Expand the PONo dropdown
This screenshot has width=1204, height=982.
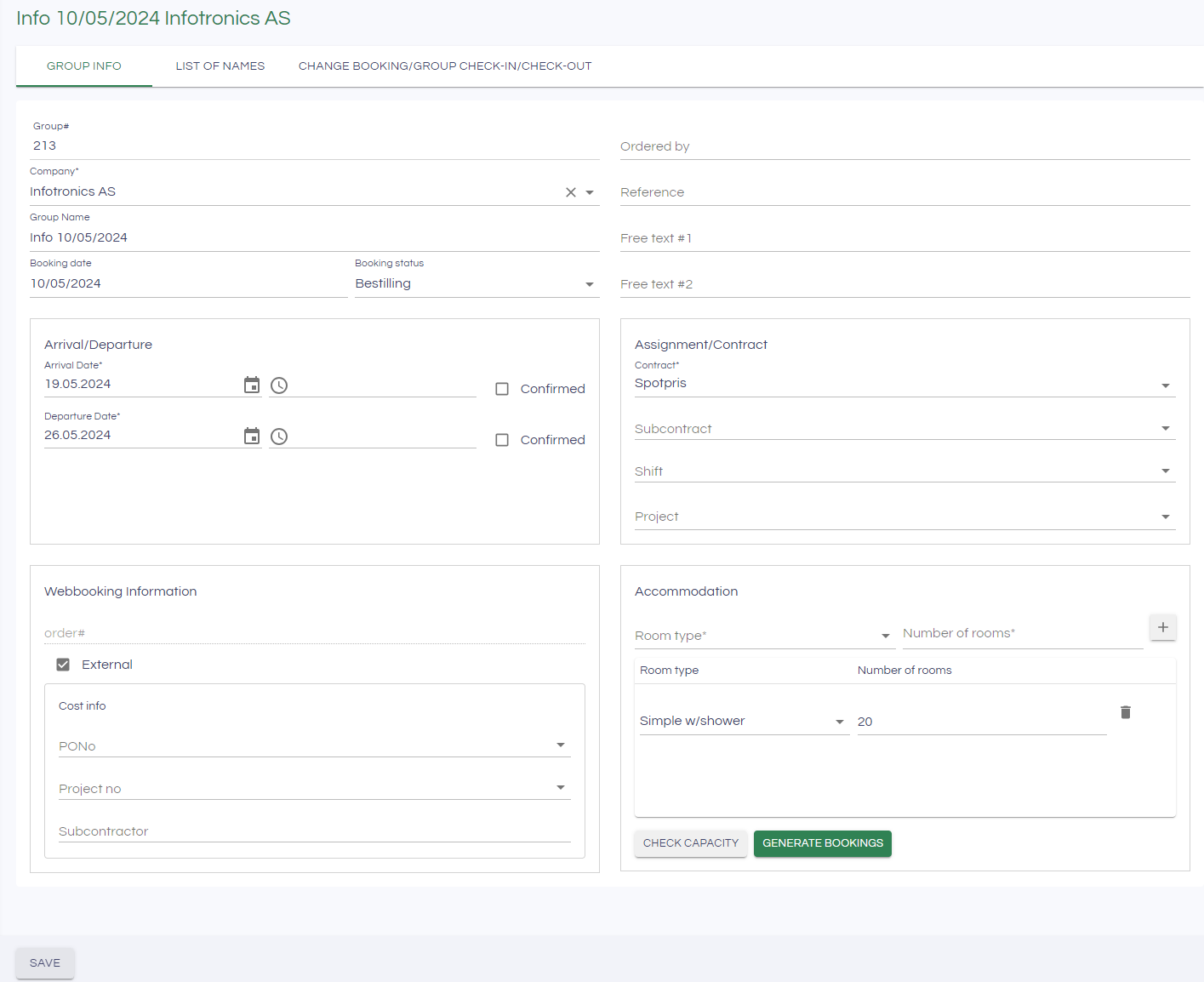pos(560,745)
